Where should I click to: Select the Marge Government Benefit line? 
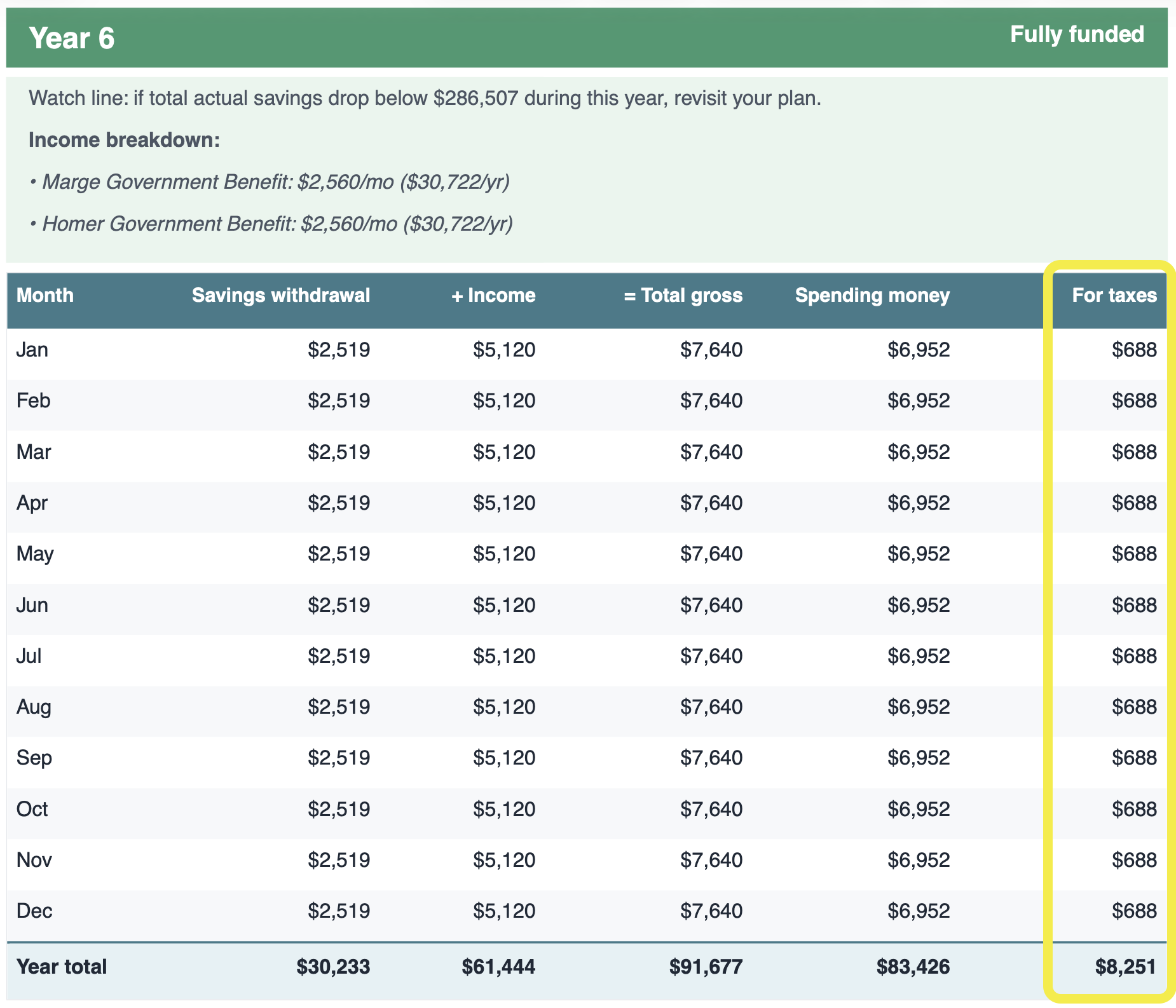[270, 182]
